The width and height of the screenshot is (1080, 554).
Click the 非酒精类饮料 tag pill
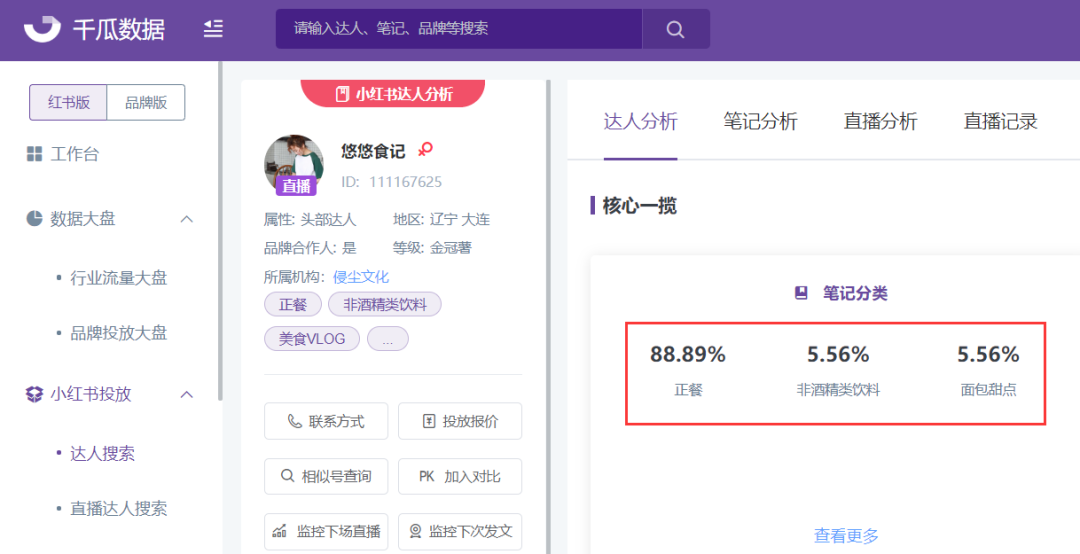[384, 304]
